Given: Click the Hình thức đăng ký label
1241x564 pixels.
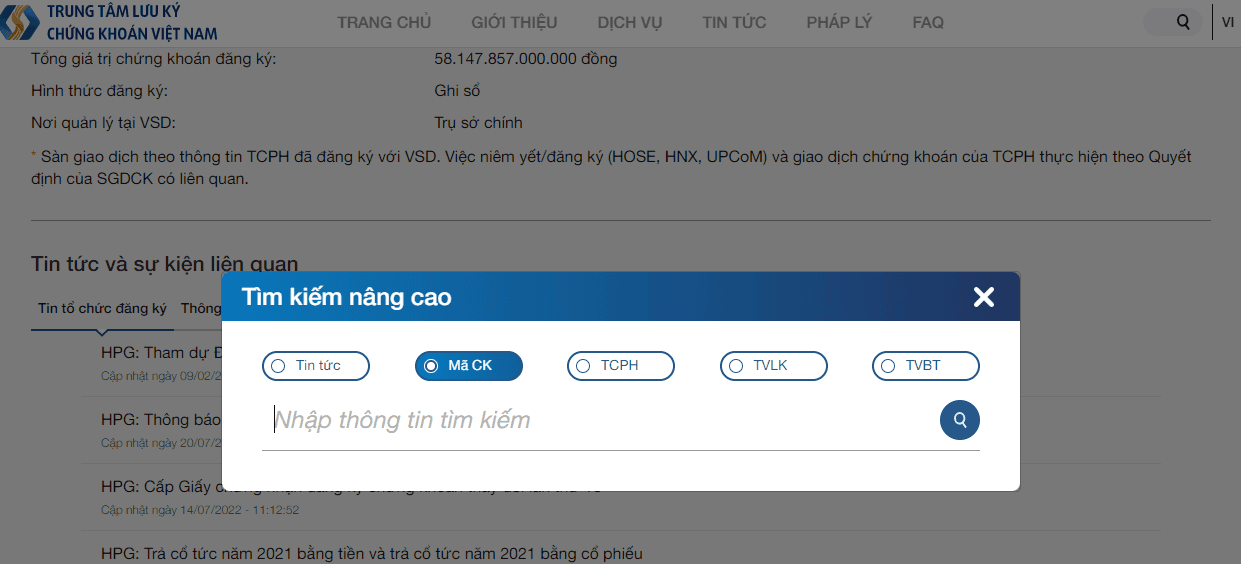Looking at the screenshot, I should click(100, 91).
